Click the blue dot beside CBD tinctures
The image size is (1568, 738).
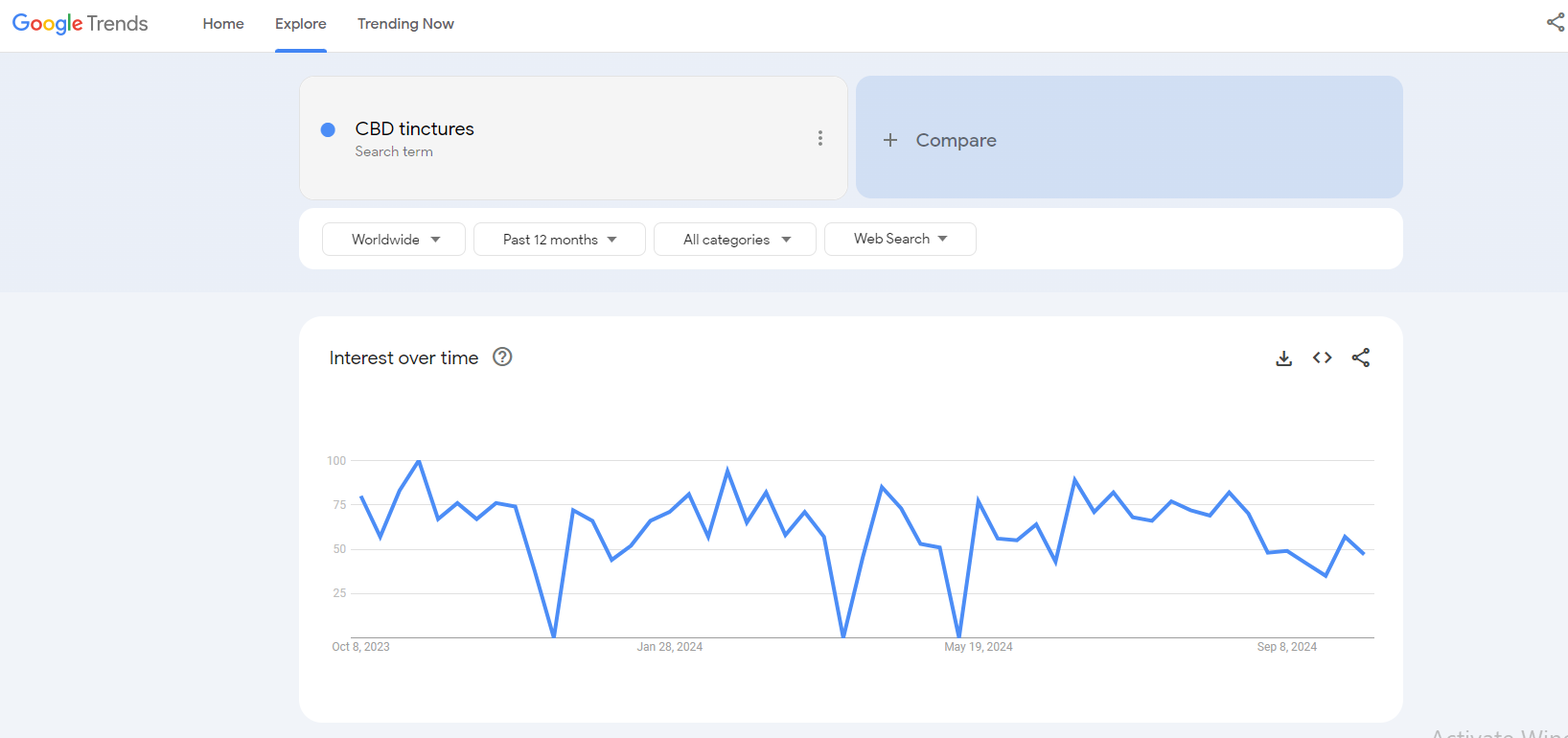[x=328, y=129]
